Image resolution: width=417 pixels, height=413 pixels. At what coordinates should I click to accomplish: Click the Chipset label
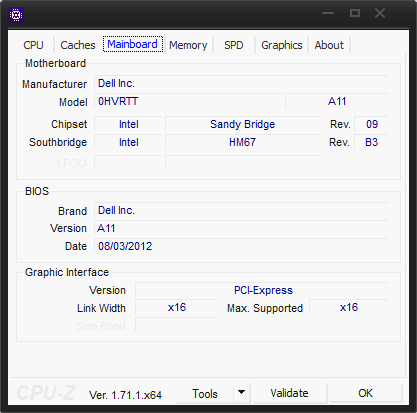(x=69, y=124)
